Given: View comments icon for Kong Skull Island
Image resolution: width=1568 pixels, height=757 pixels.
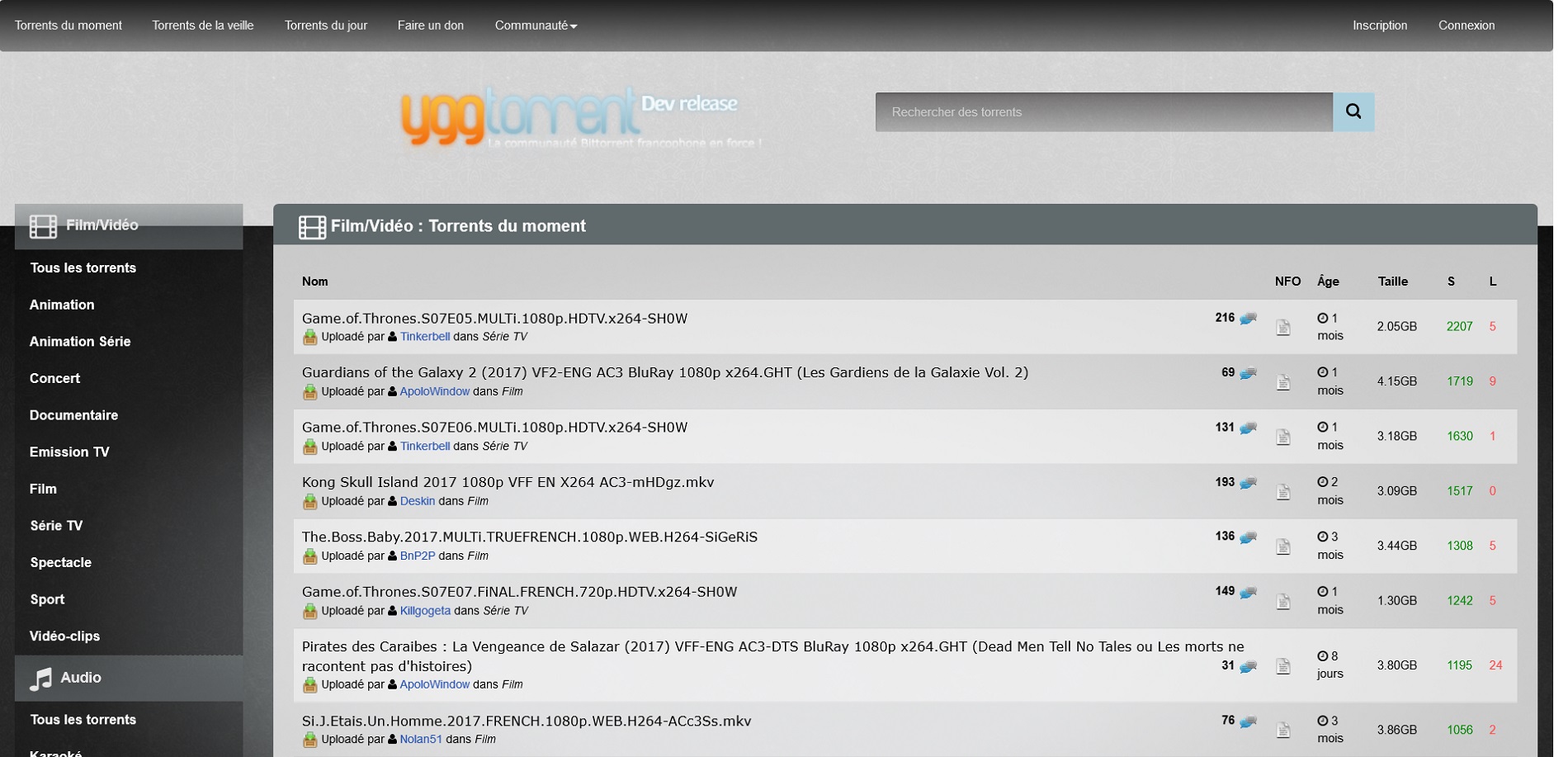Looking at the screenshot, I should [1248, 483].
